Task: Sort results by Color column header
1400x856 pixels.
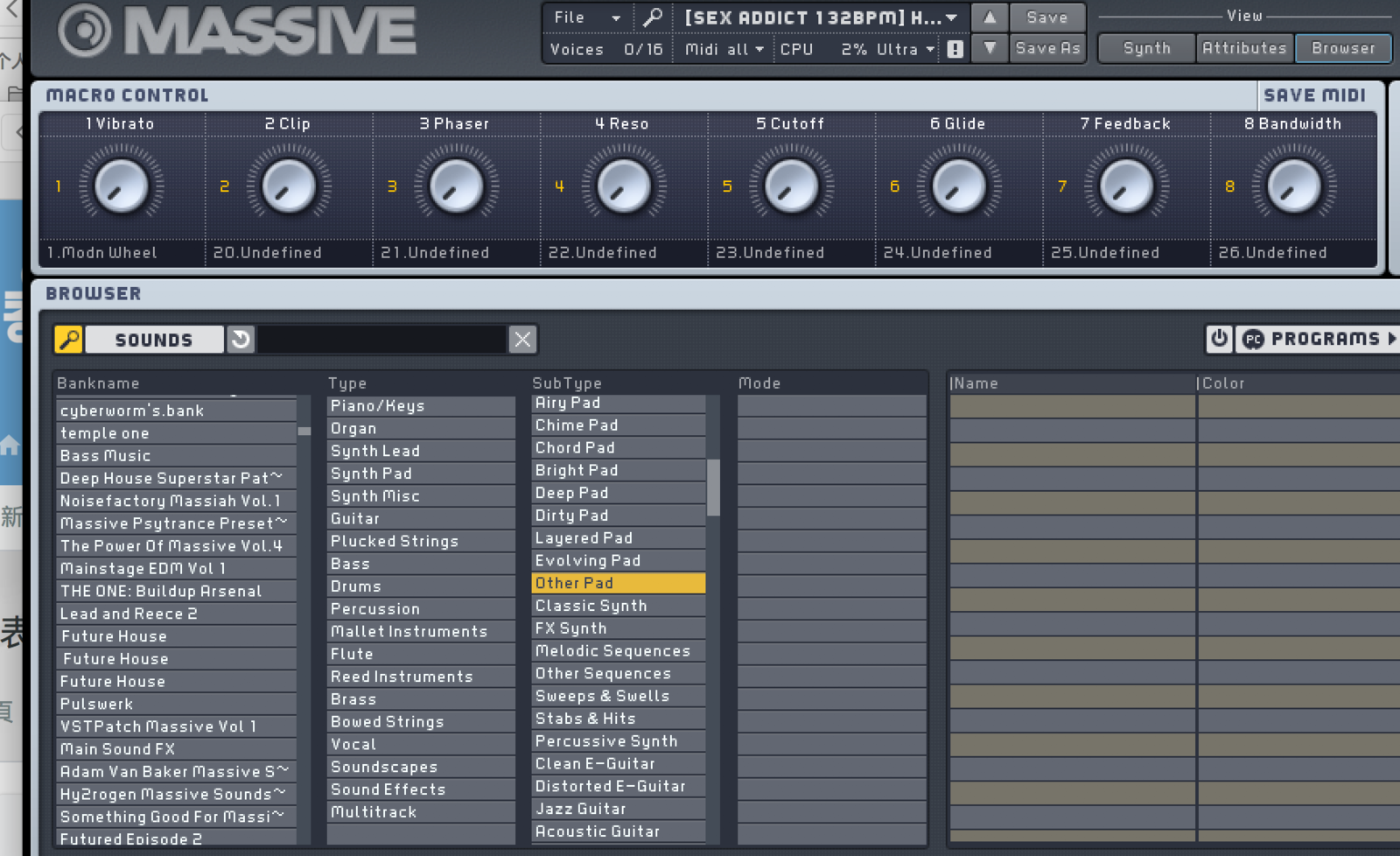Action: coord(1298,383)
